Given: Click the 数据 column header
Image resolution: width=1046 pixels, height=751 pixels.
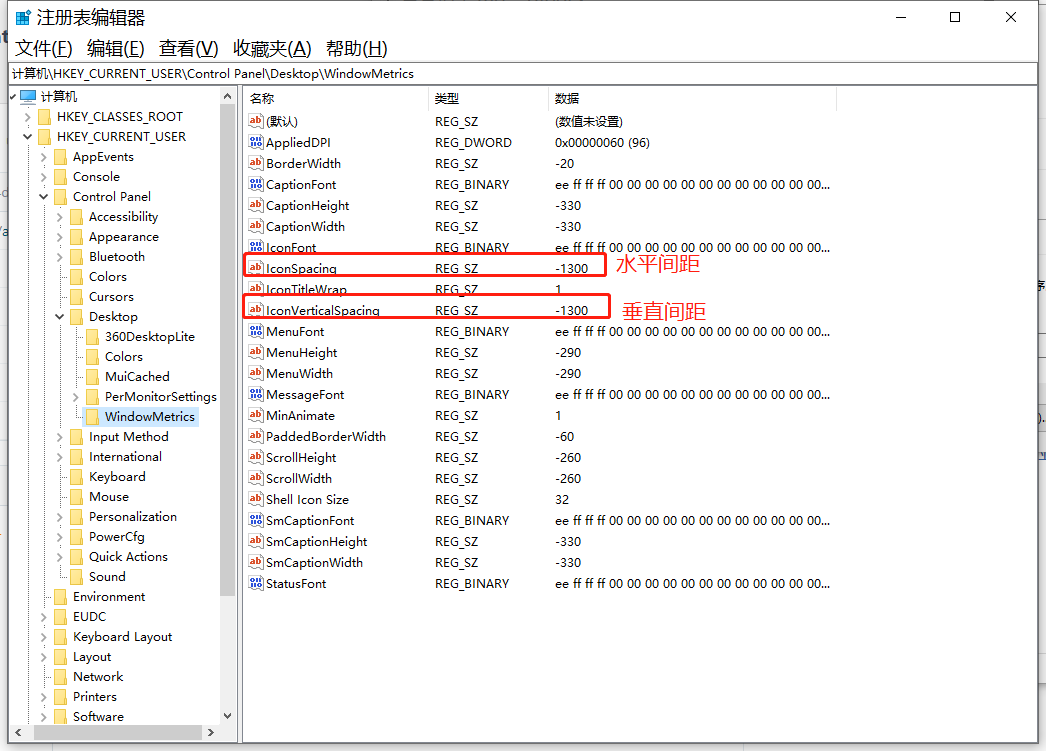Looking at the screenshot, I should point(567,98).
